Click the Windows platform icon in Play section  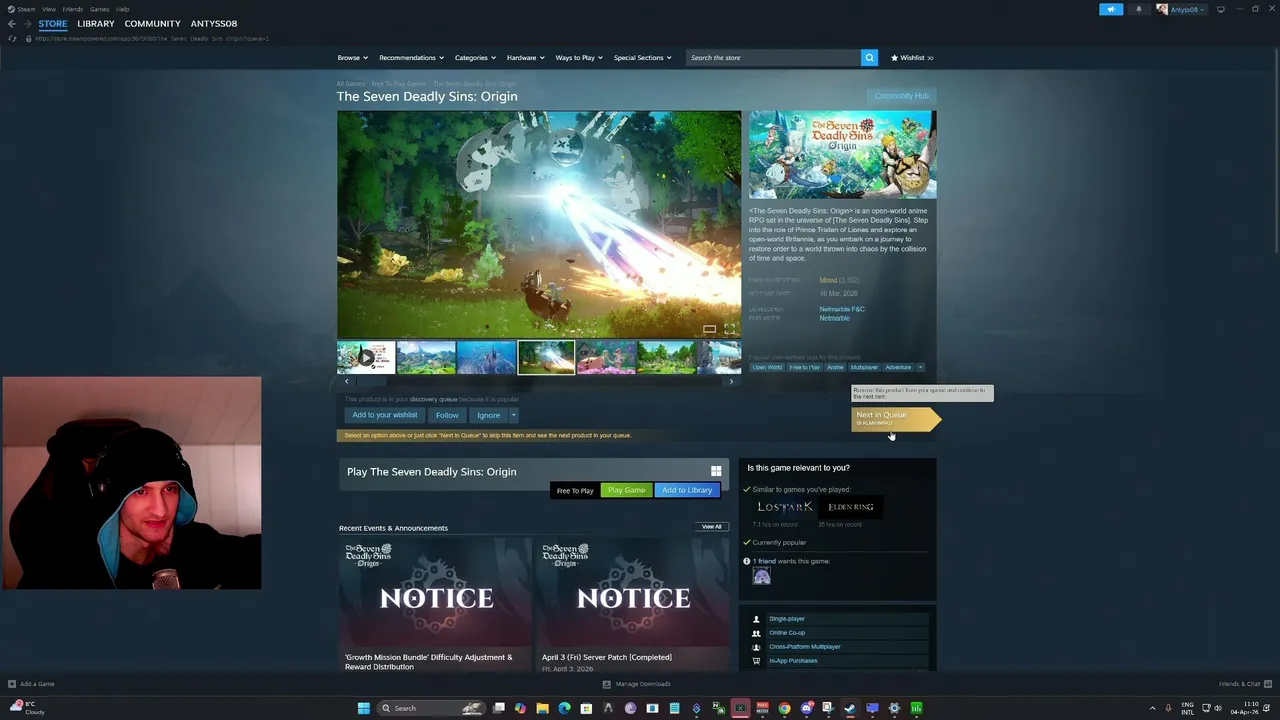[x=716, y=471]
